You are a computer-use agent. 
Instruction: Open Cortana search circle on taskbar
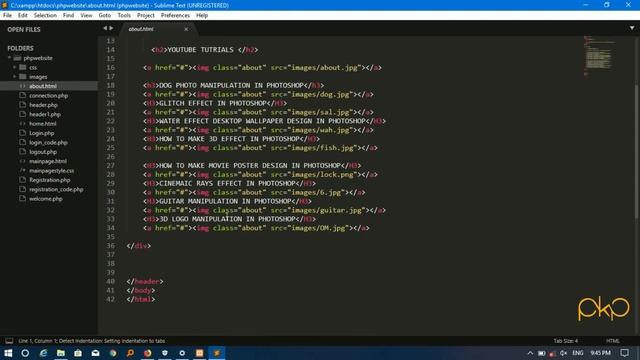pos(25,353)
